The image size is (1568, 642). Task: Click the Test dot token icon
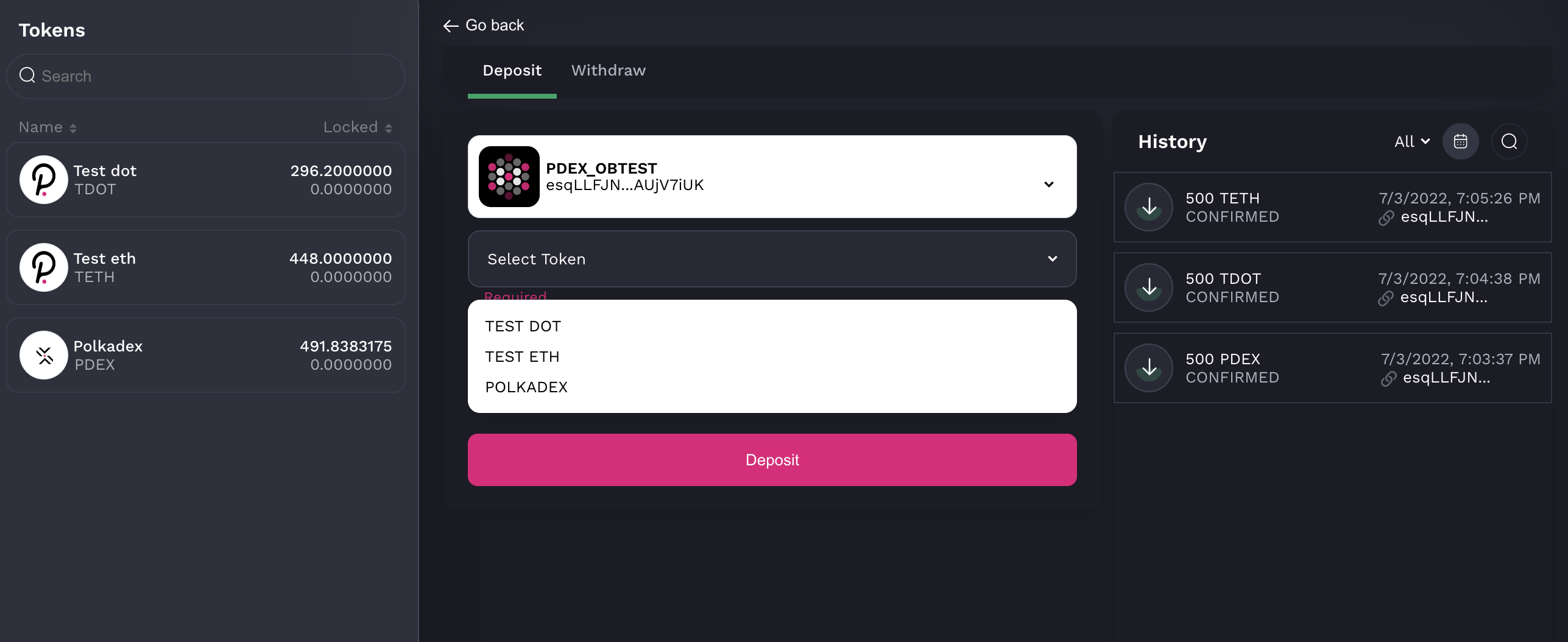click(43, 180)
